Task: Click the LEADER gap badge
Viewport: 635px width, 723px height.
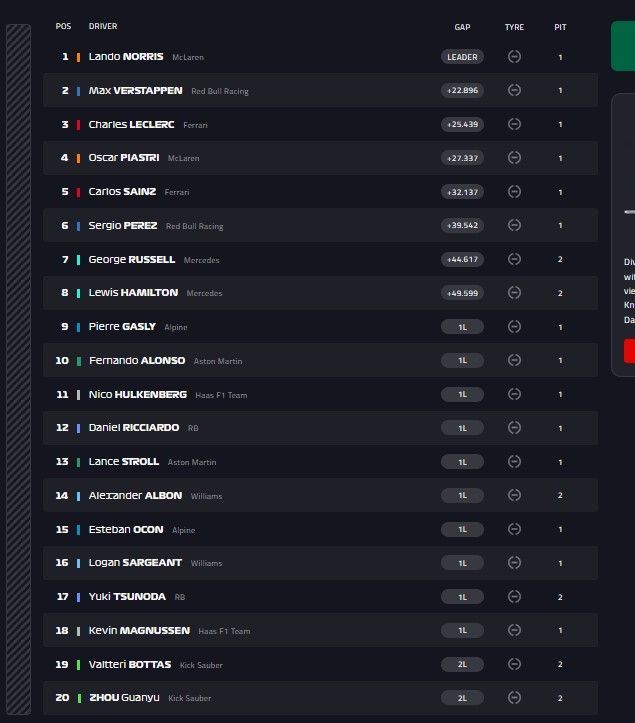Action: pyautogui.click(x=462, y=57)
